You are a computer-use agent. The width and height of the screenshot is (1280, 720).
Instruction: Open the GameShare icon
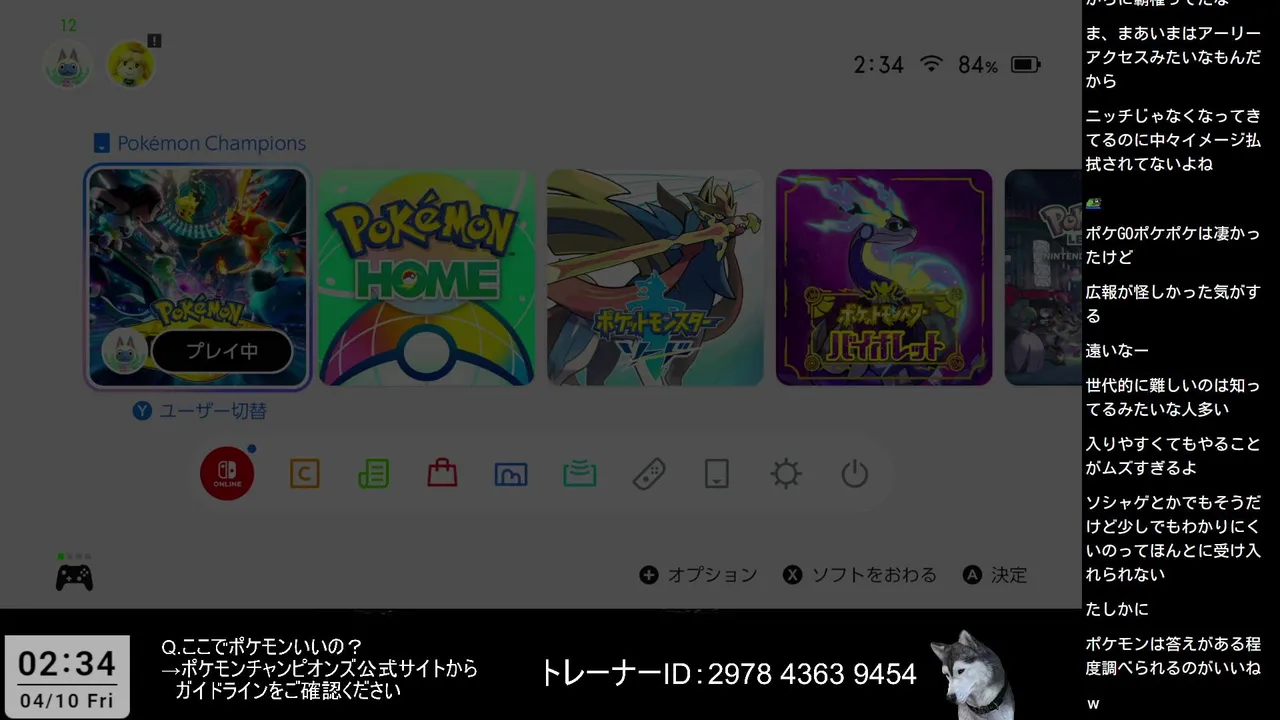click(x=580, y=473)
